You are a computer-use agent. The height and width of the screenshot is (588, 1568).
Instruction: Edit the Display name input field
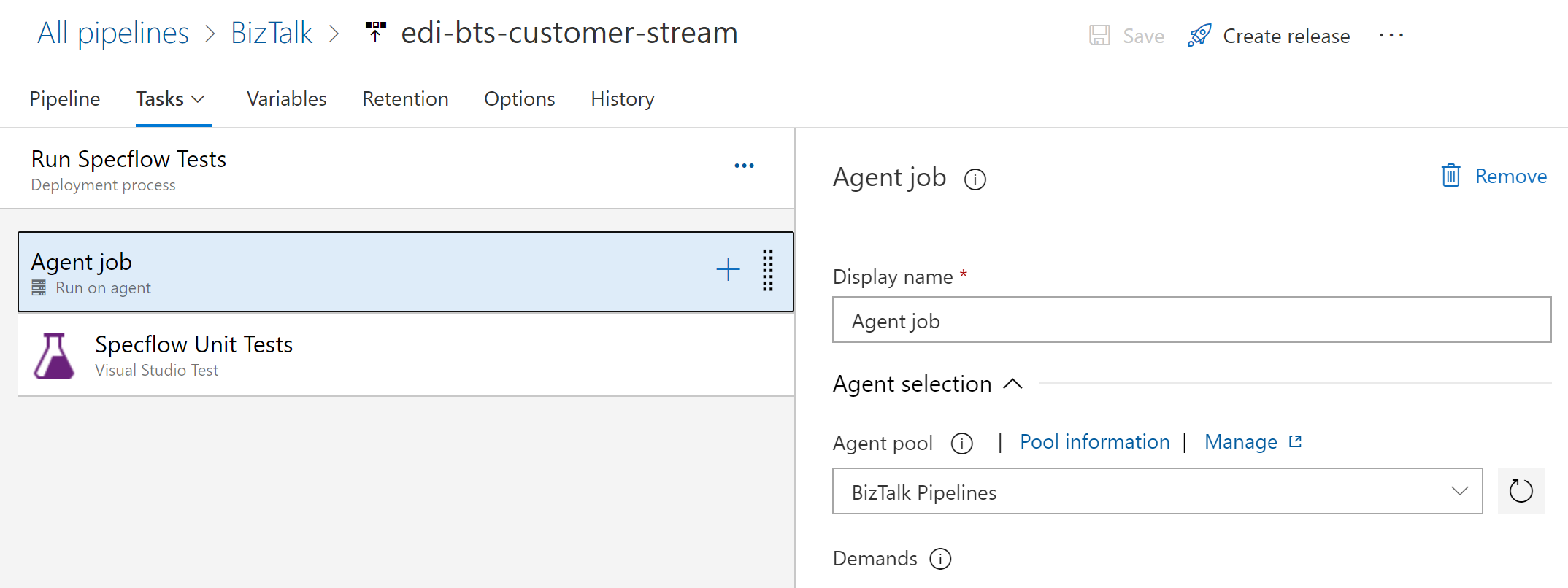click(1192, 320)
